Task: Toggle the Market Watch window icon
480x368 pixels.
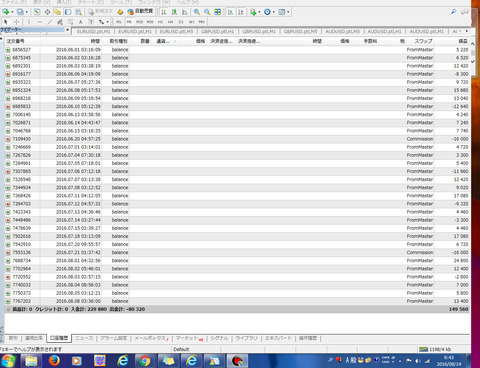Action: tap(37, 12)
